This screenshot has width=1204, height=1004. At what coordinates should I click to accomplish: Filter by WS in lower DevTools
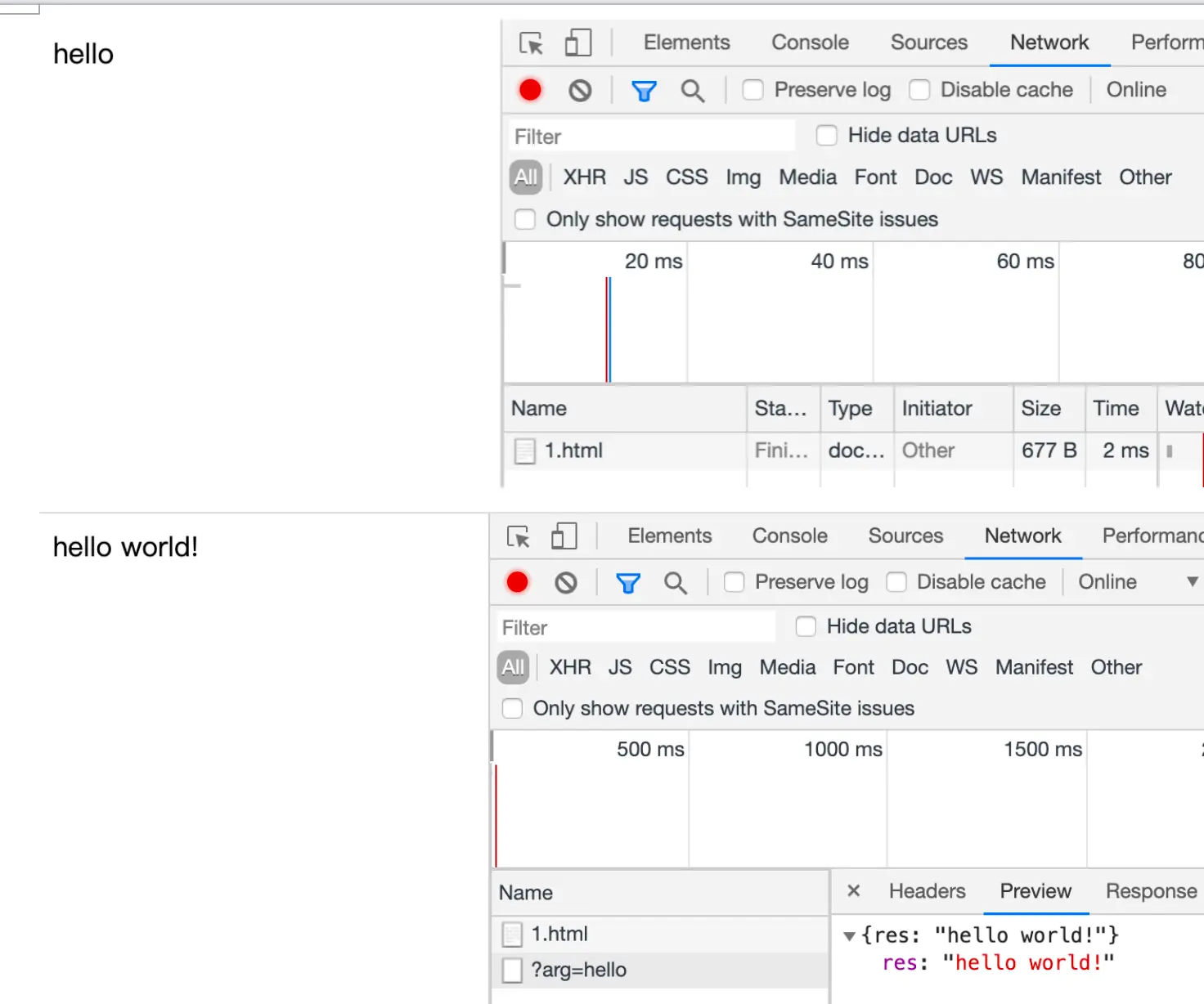pyautogui.click(x=962, y=668)
